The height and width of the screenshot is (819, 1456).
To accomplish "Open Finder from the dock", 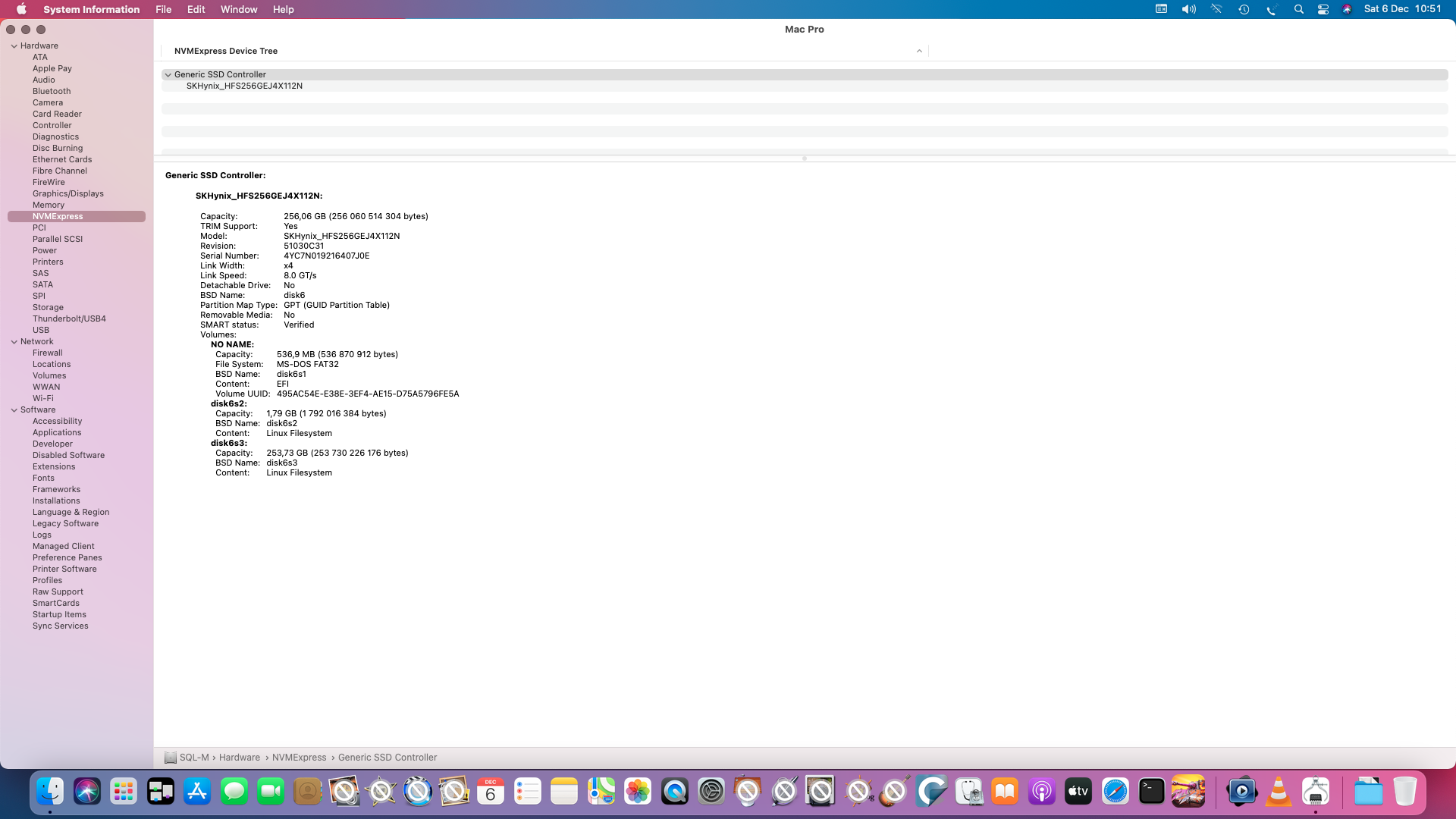I will pos(50,792).
